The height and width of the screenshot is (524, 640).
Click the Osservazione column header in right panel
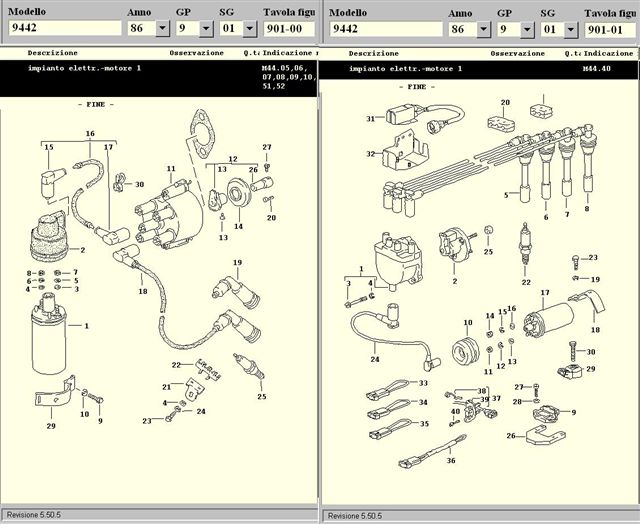[518, 52]
